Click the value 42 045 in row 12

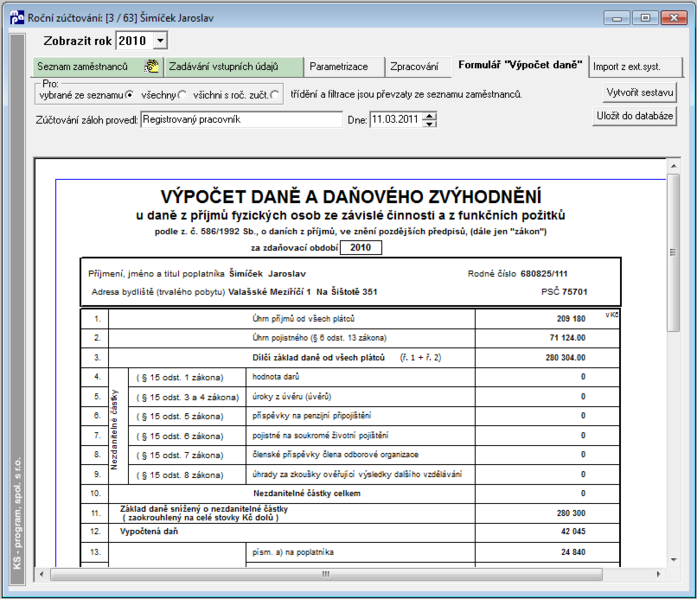click(573, 531)
